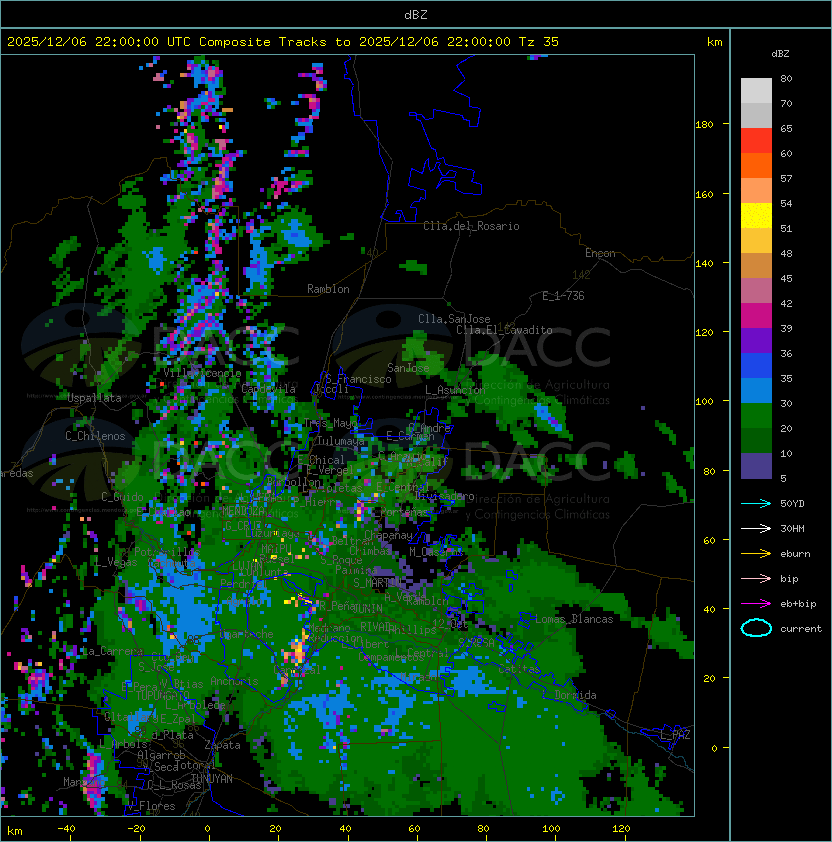Screen dimensions: 832x842
Task: Click the Tulumaya place label
Action: pyautogui.click(x=341, y=441)
